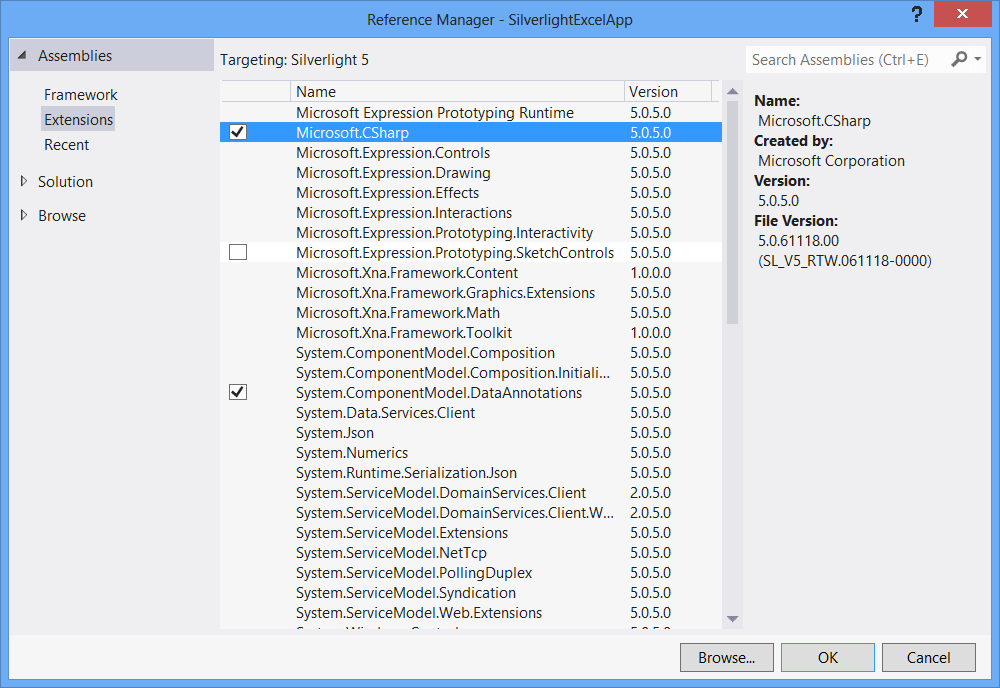Expand the Browse section
Viewport: 1000px width, 688px height.
pyautogui.click(x=24, y=216)
